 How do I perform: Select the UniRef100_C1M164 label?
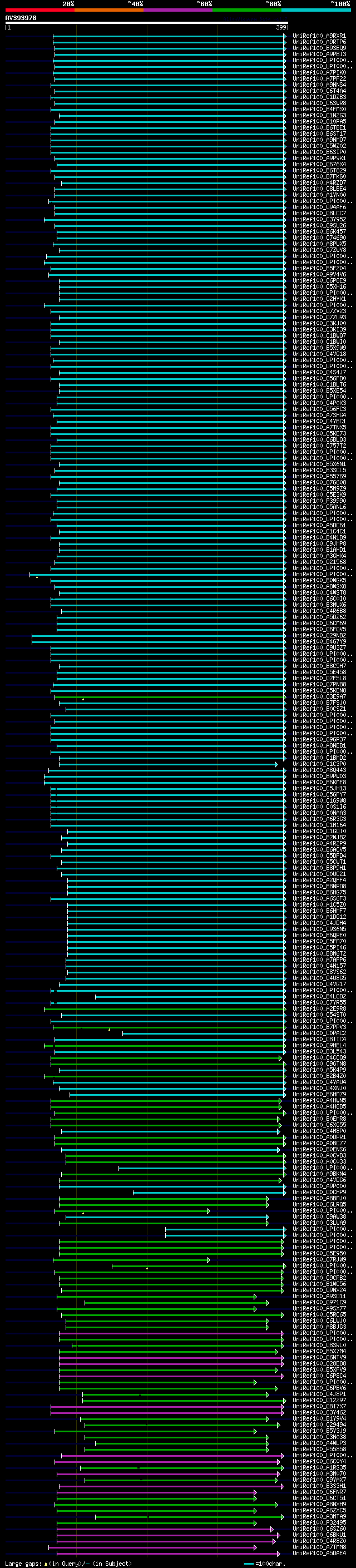pos(319,825)
